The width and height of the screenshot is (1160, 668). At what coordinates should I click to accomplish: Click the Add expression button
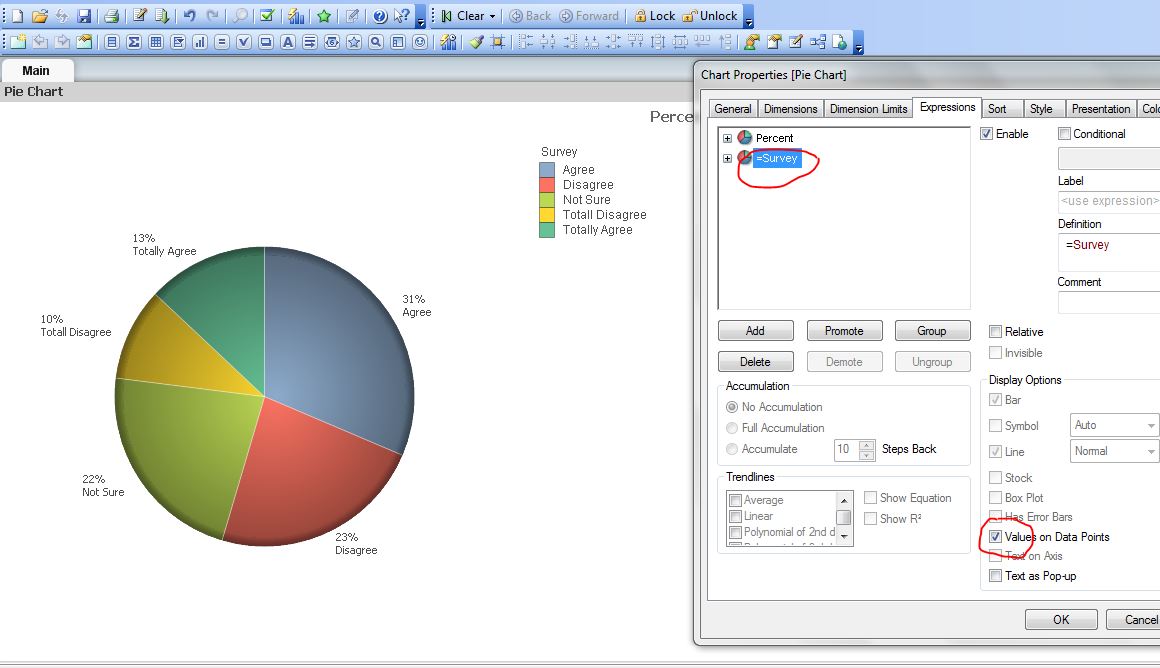[755, 331]
